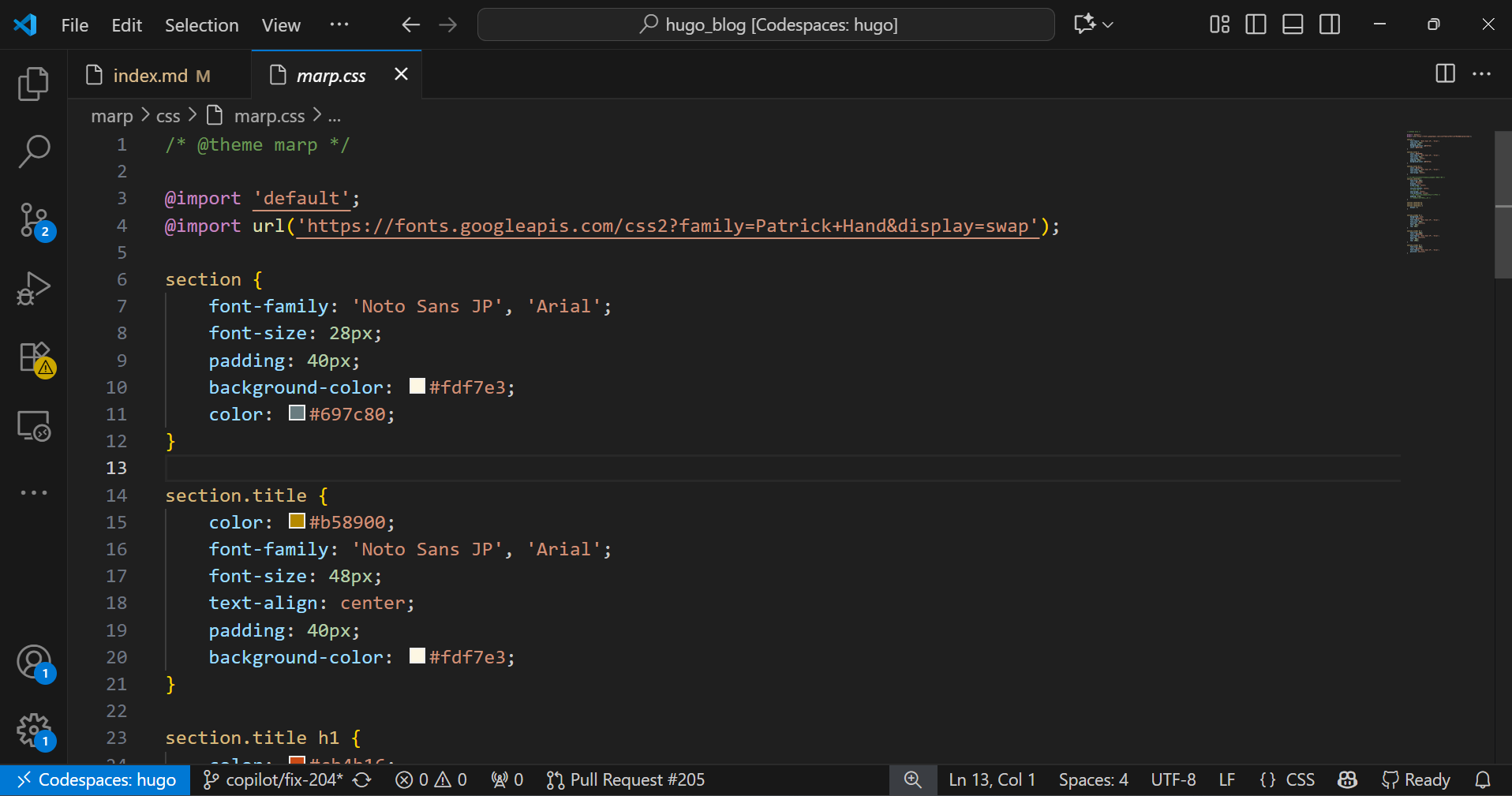This screenshot has height=796, width=1512.
Task: Open editor More Actions menu
Action: coord(1482,73)
